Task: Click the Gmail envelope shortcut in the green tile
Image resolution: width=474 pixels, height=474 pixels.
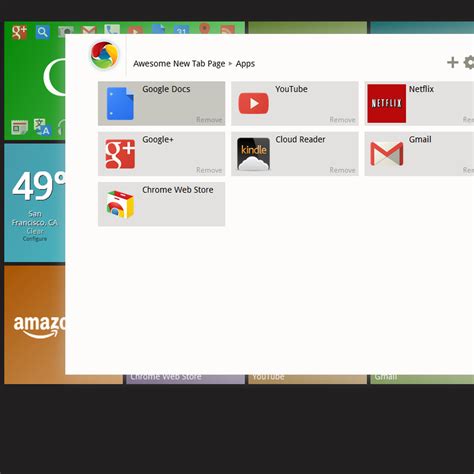Action: pos(89,30)
